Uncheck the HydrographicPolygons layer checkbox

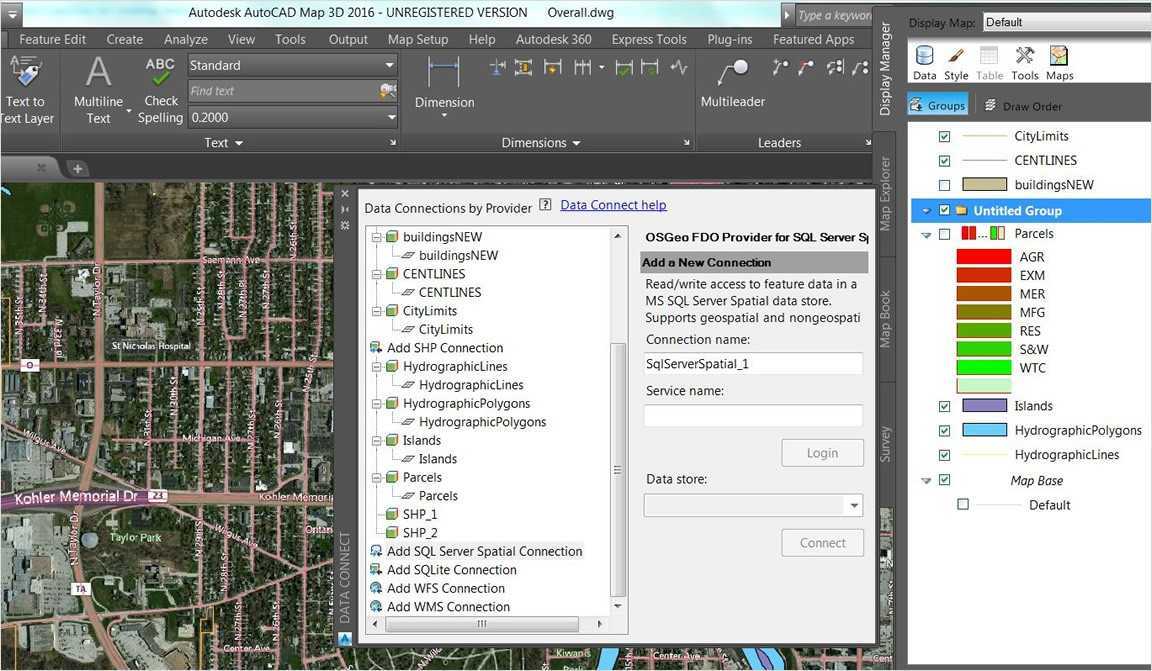click(x=945, y=431)
